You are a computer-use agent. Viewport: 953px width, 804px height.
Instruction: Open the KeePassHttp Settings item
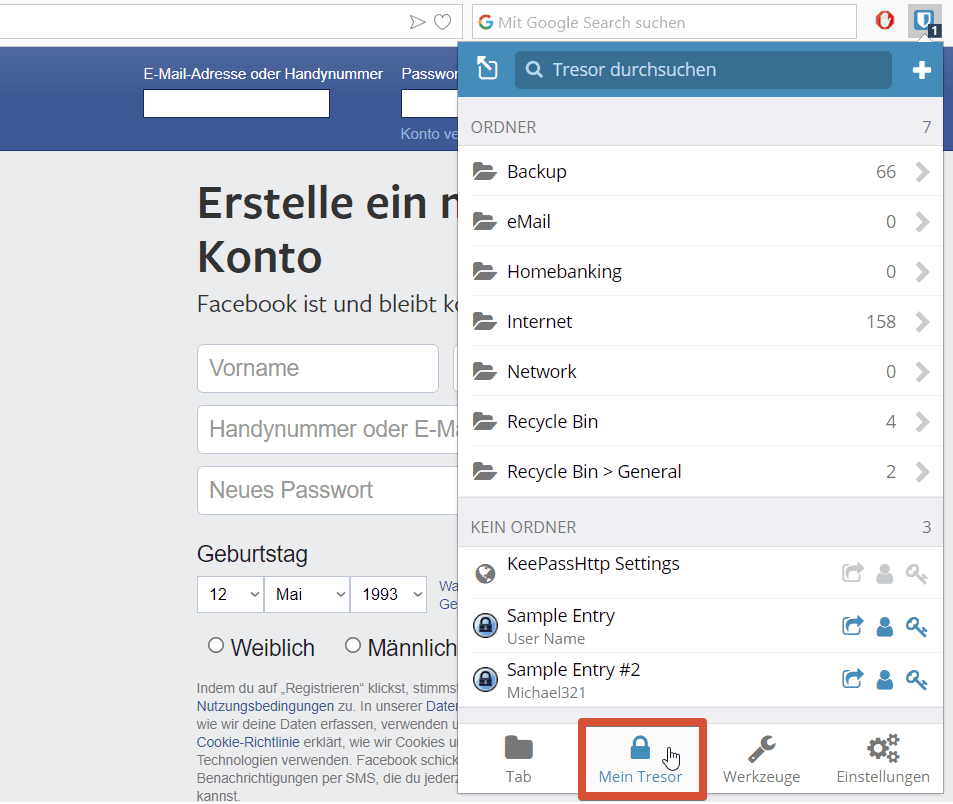click(x=701, y=573)
